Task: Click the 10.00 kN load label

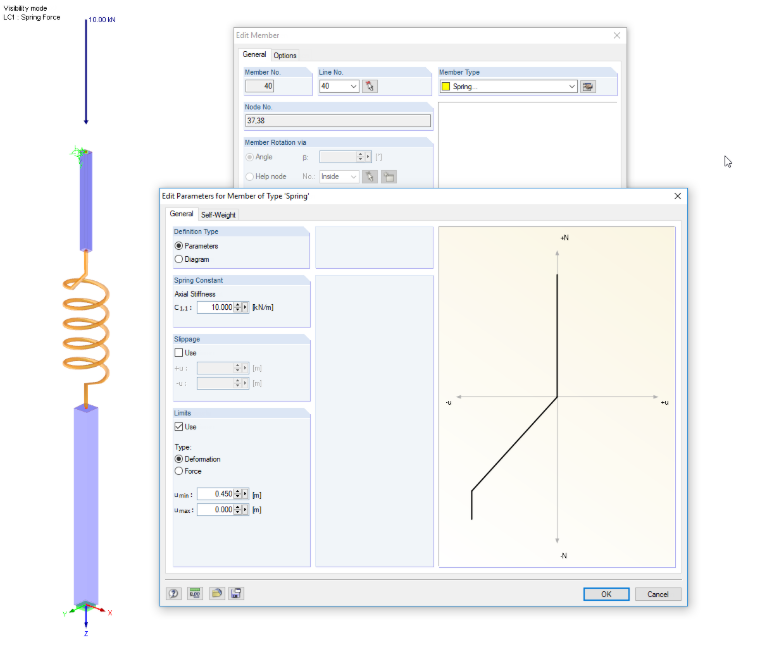Action: 102,20
